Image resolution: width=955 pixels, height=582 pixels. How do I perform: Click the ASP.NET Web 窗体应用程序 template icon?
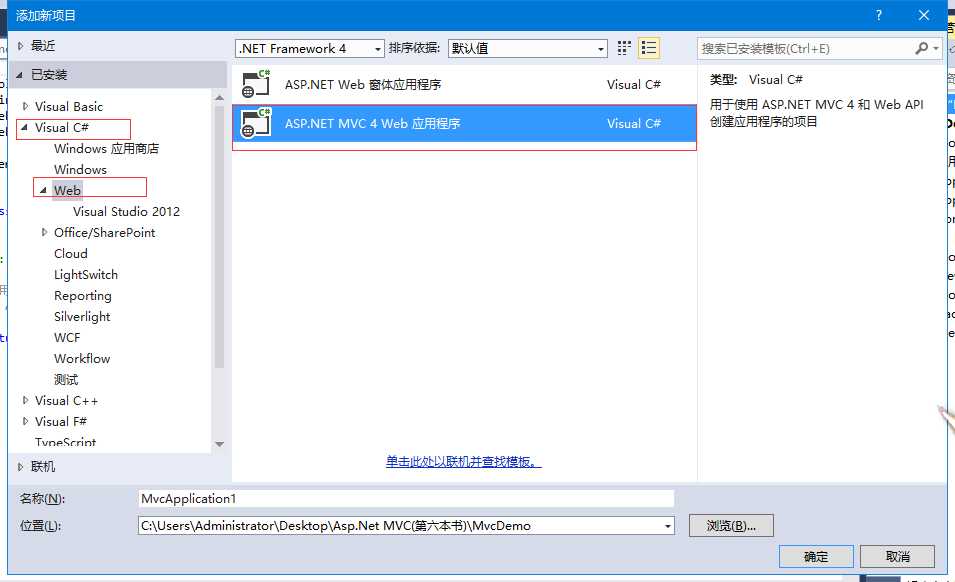point(256,84)
